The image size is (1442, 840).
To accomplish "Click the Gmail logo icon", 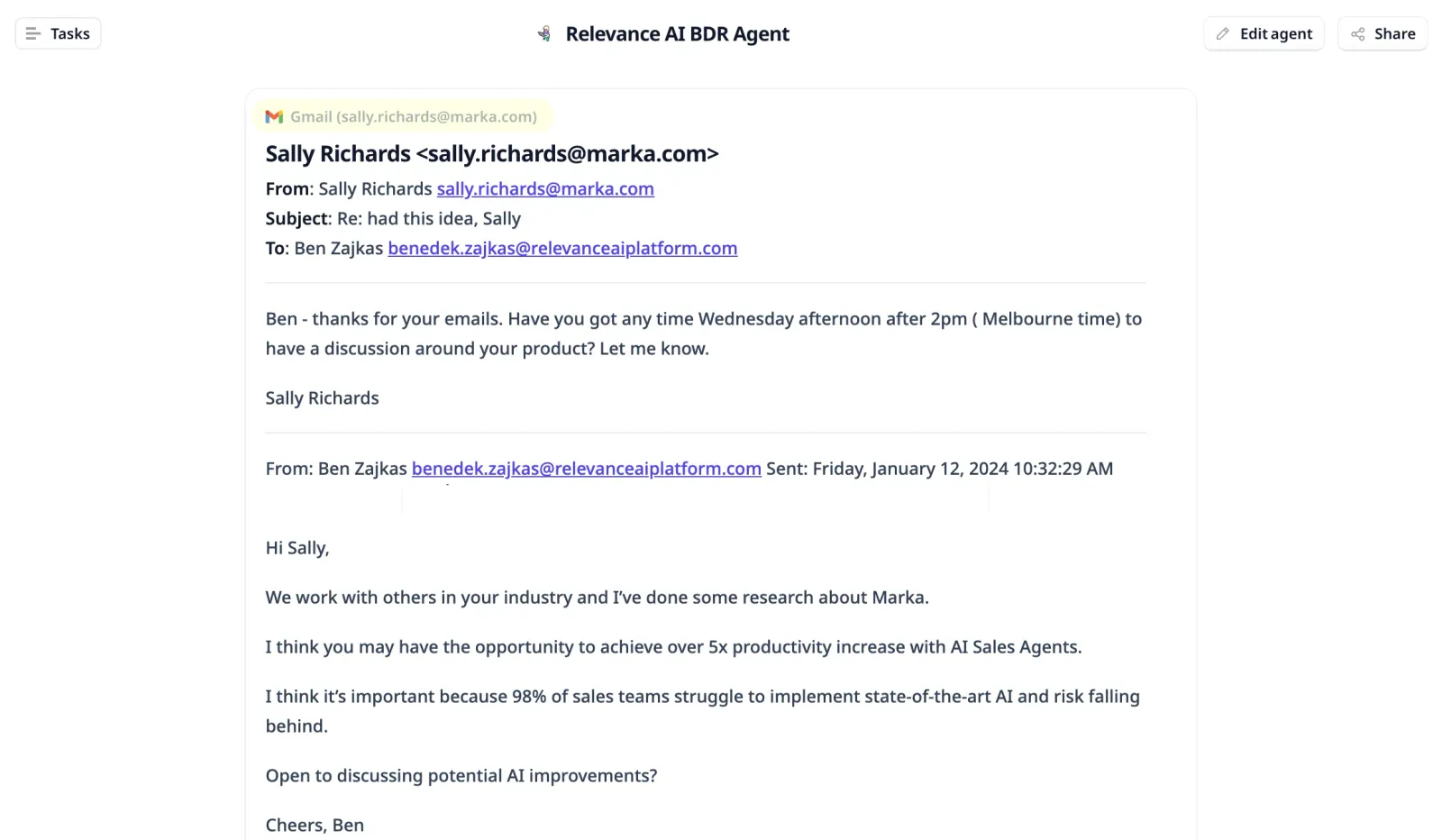I will click(x=274, y=116).
